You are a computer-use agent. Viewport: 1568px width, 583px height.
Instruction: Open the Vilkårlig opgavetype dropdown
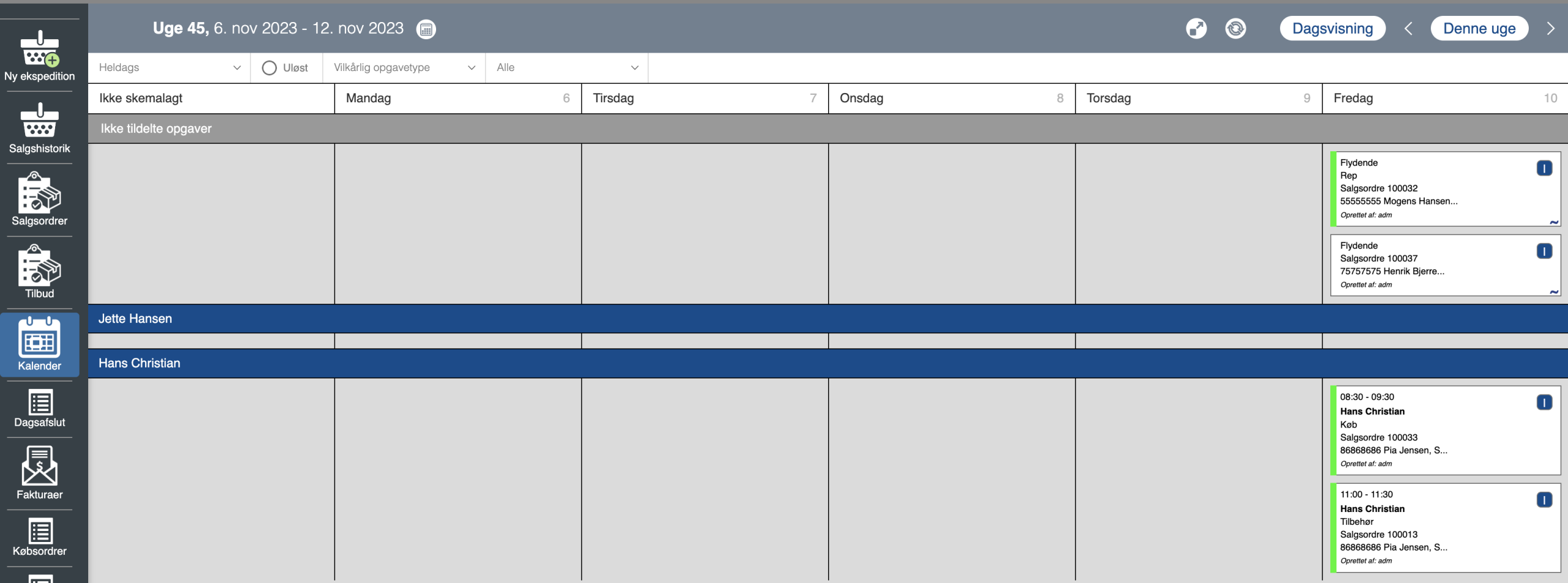(x=404, y=67)
